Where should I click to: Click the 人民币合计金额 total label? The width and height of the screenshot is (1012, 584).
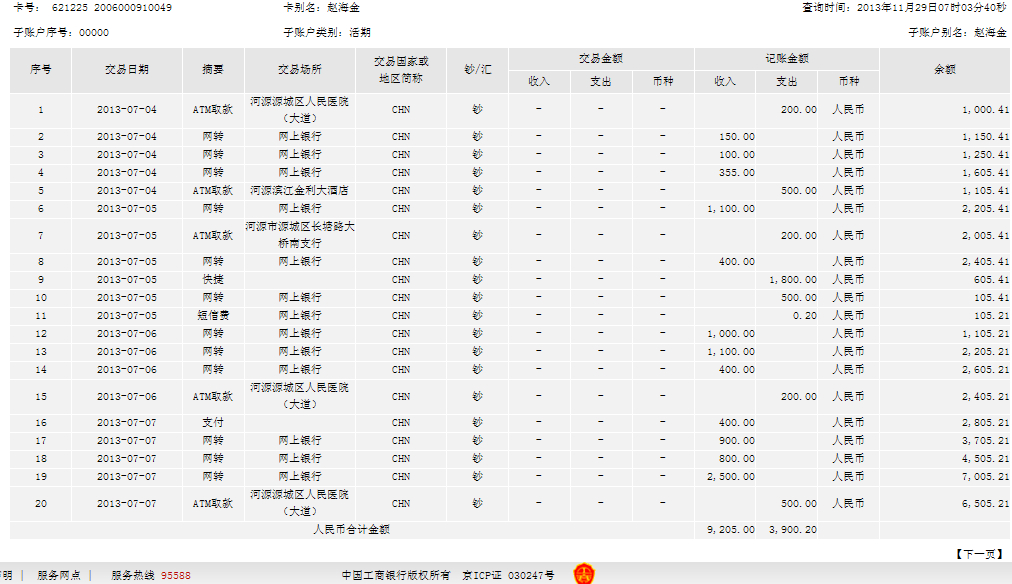coord(352,530)
